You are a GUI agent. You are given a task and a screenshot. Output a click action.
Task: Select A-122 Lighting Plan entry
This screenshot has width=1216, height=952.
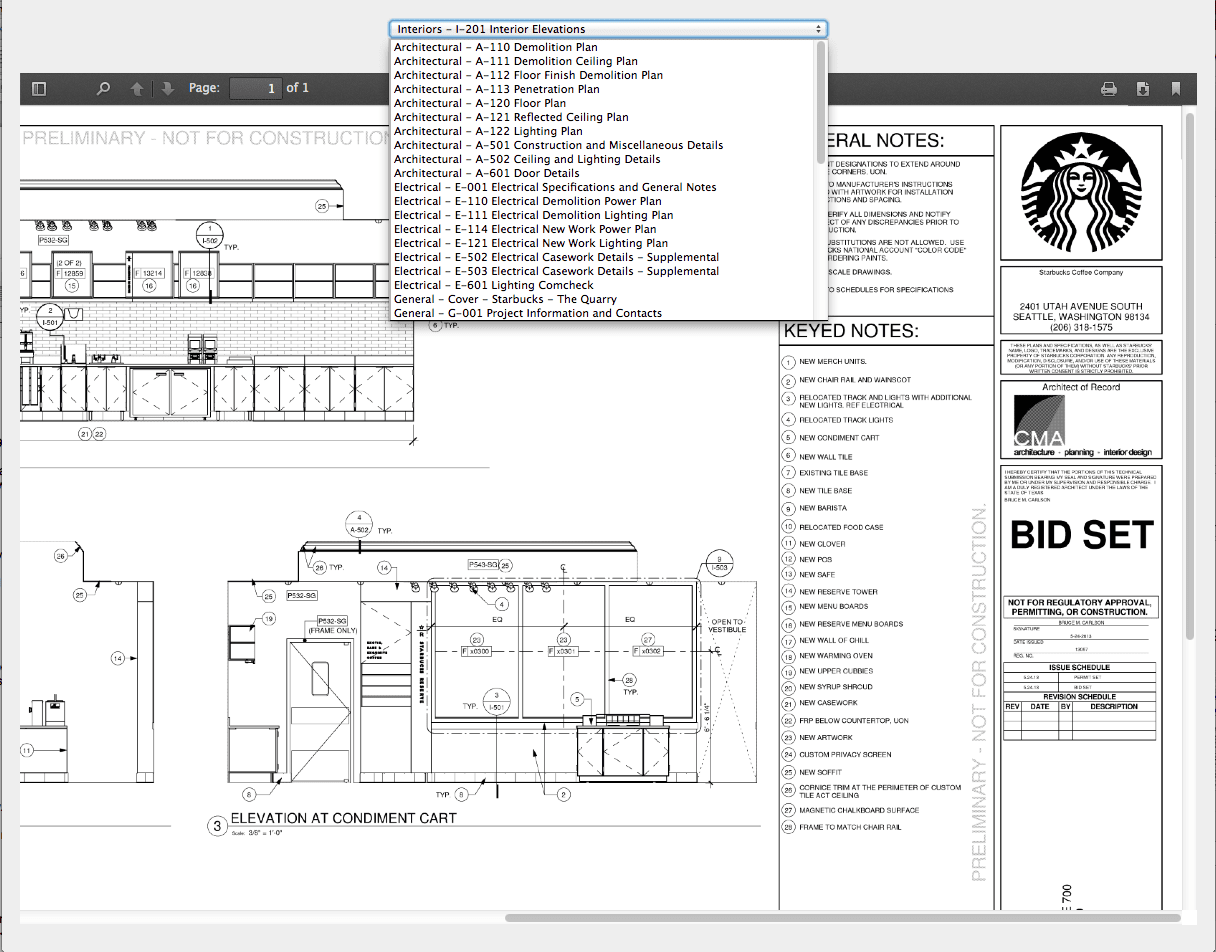click(603, 131)
